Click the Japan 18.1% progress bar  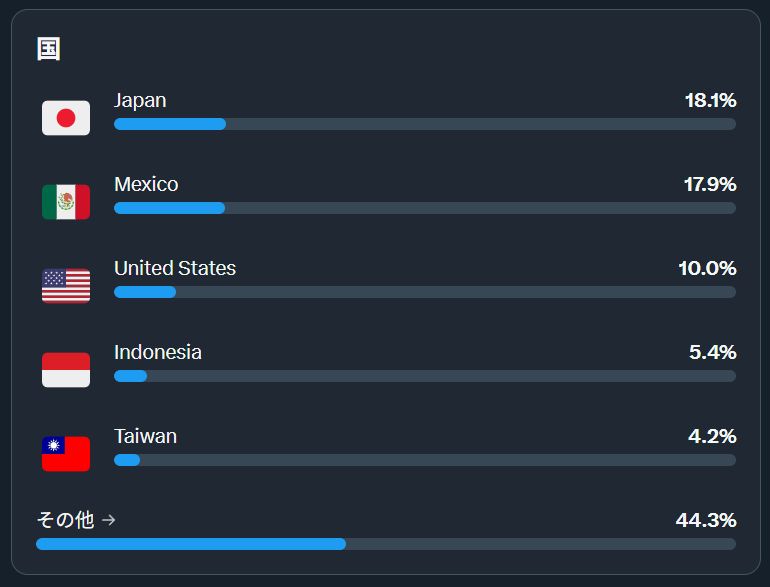[x=425, y=124]
